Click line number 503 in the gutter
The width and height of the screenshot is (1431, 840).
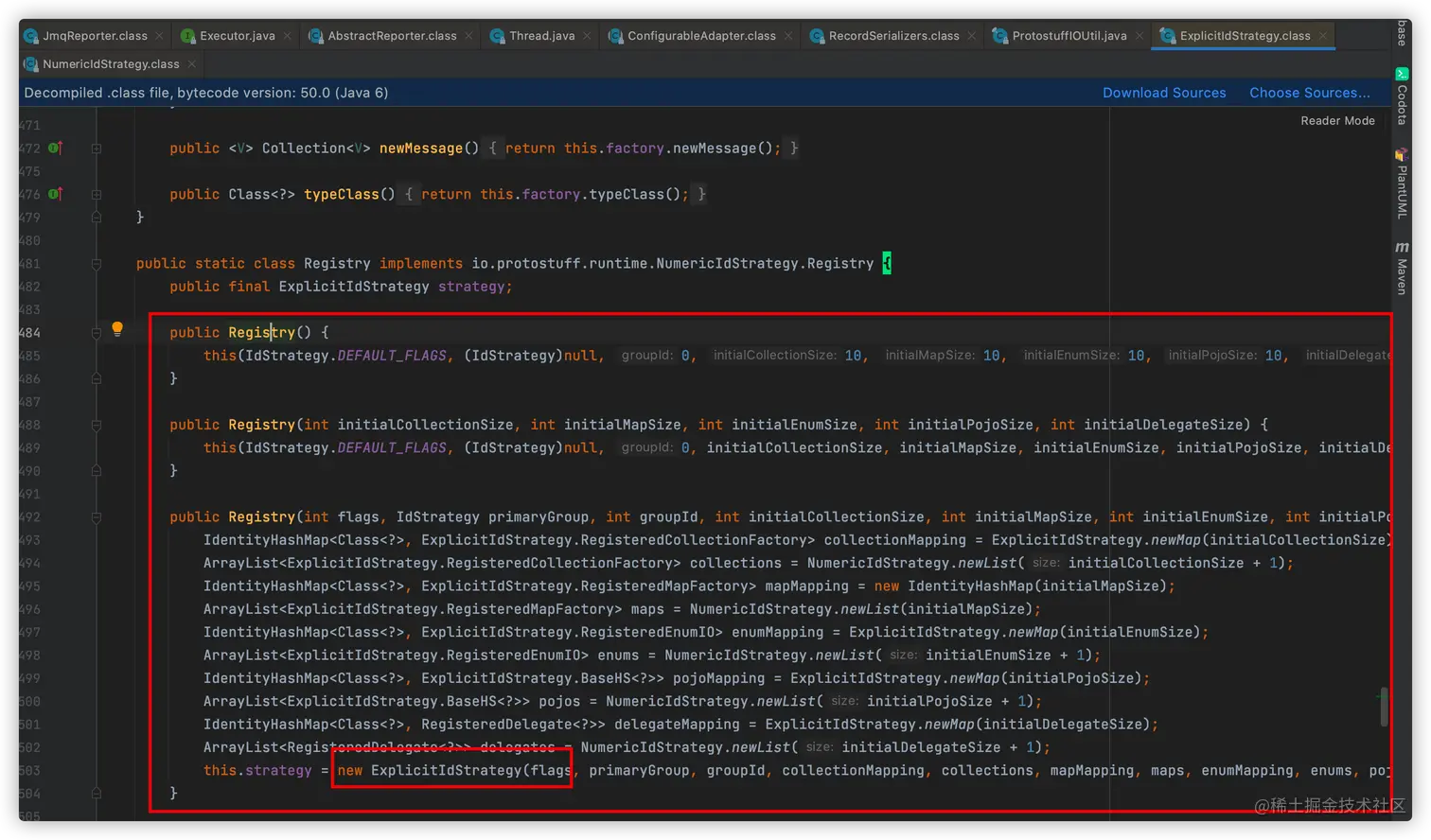click(x=30, y=771)
